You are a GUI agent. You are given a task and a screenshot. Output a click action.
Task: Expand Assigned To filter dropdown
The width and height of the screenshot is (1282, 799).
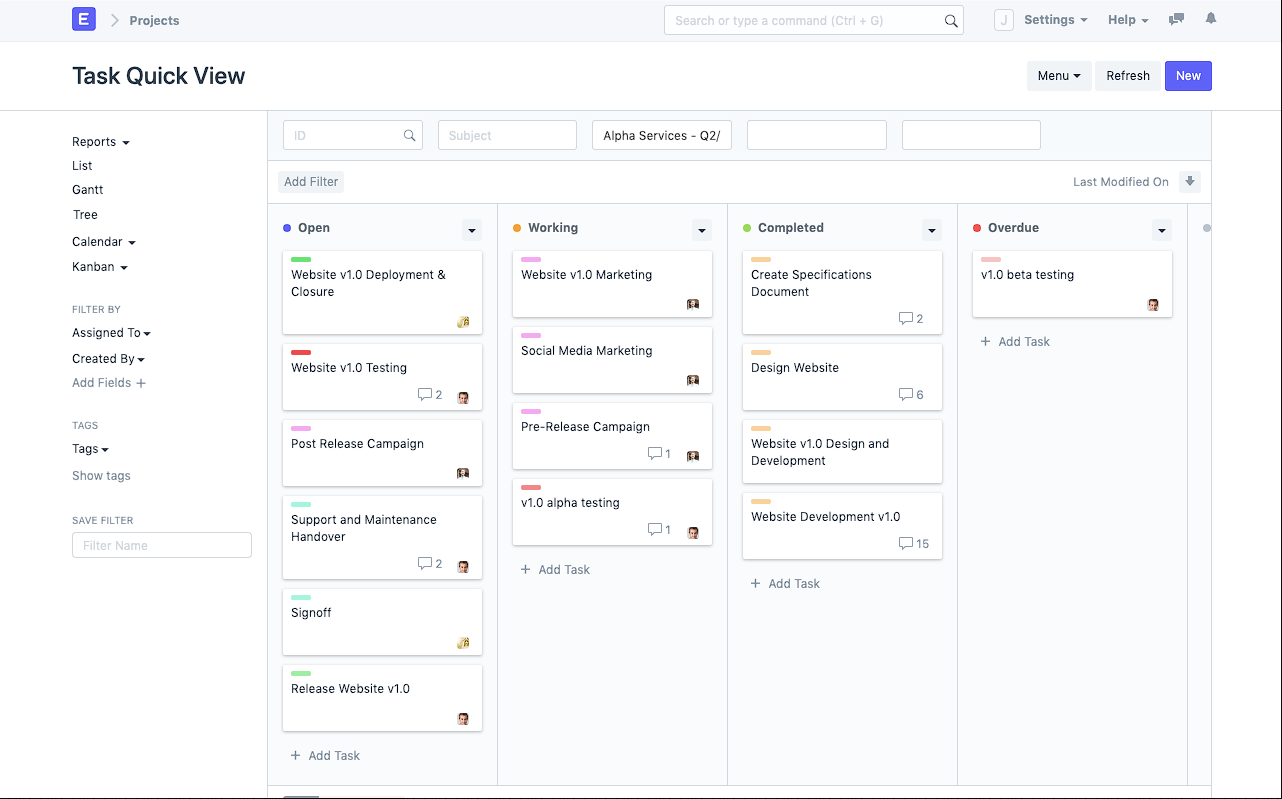[x=112, y=333]
